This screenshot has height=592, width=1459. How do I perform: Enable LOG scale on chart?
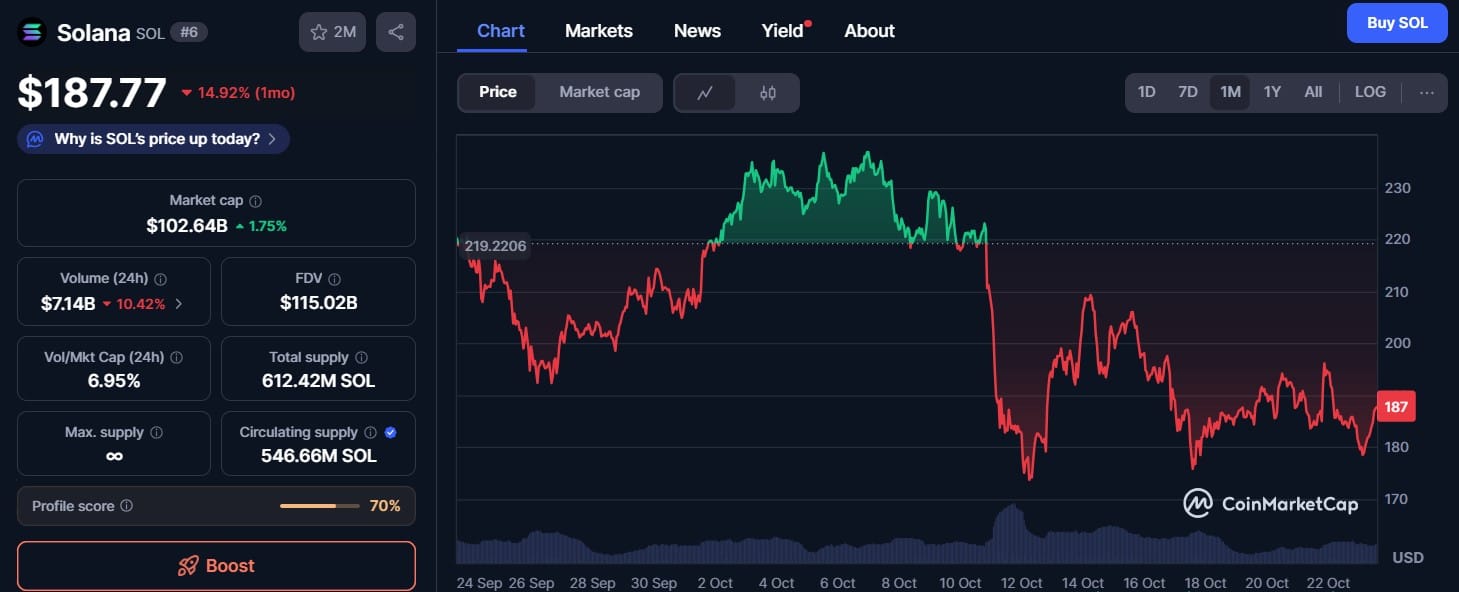(1370, 92)
